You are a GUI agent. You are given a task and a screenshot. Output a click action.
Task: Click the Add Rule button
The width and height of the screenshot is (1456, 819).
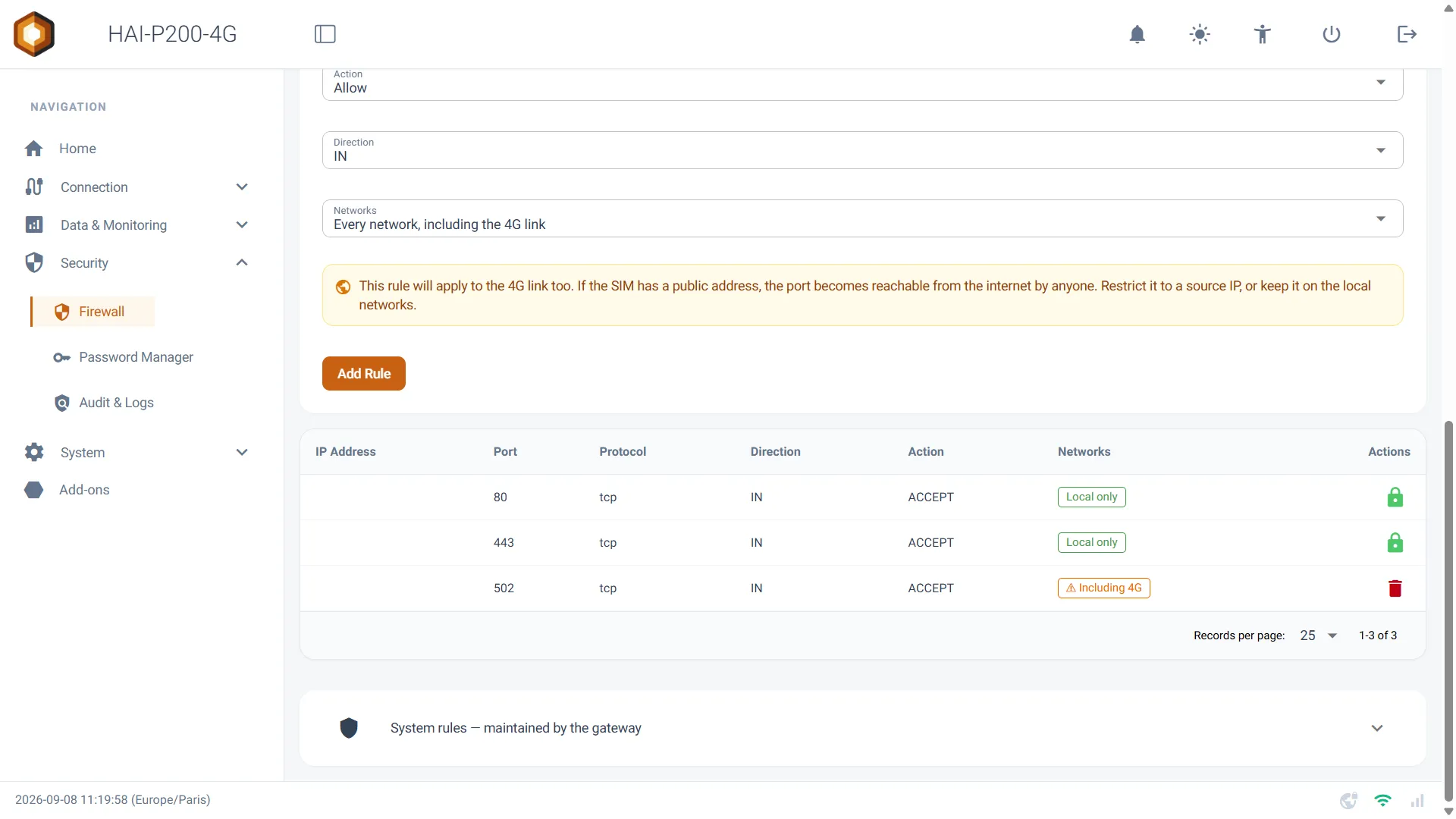364,374
